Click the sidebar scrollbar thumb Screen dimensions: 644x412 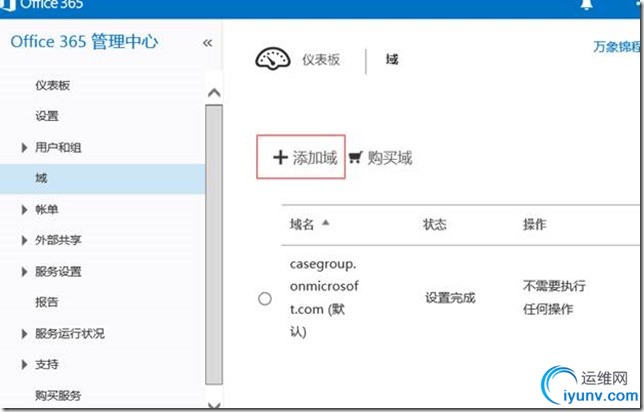[214, 245]
